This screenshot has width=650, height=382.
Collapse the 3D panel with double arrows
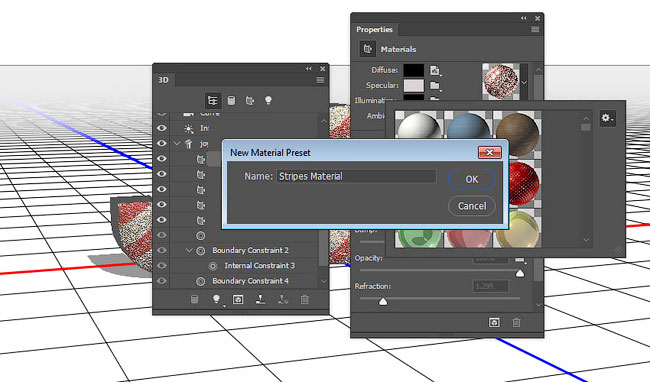coord(309,68)
